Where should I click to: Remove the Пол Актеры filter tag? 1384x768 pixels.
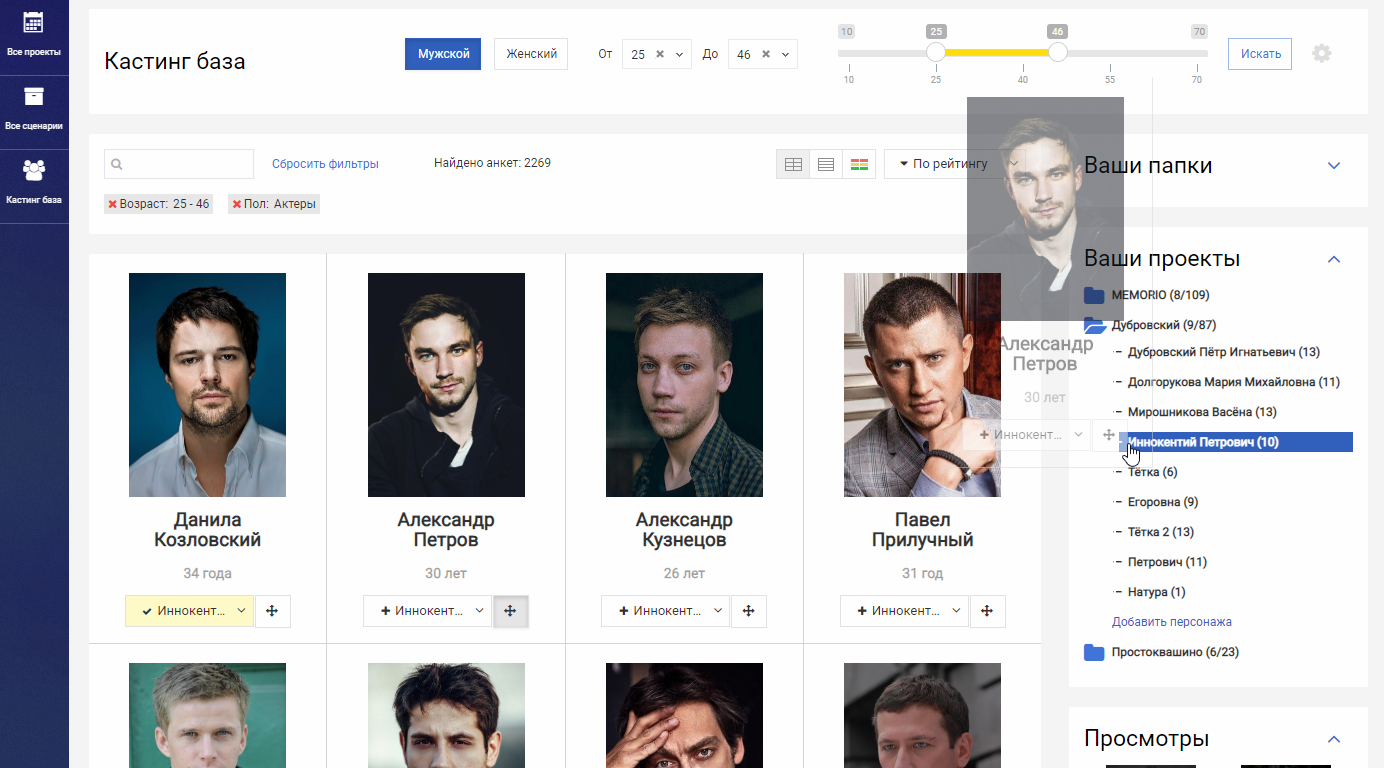(237, 204)
